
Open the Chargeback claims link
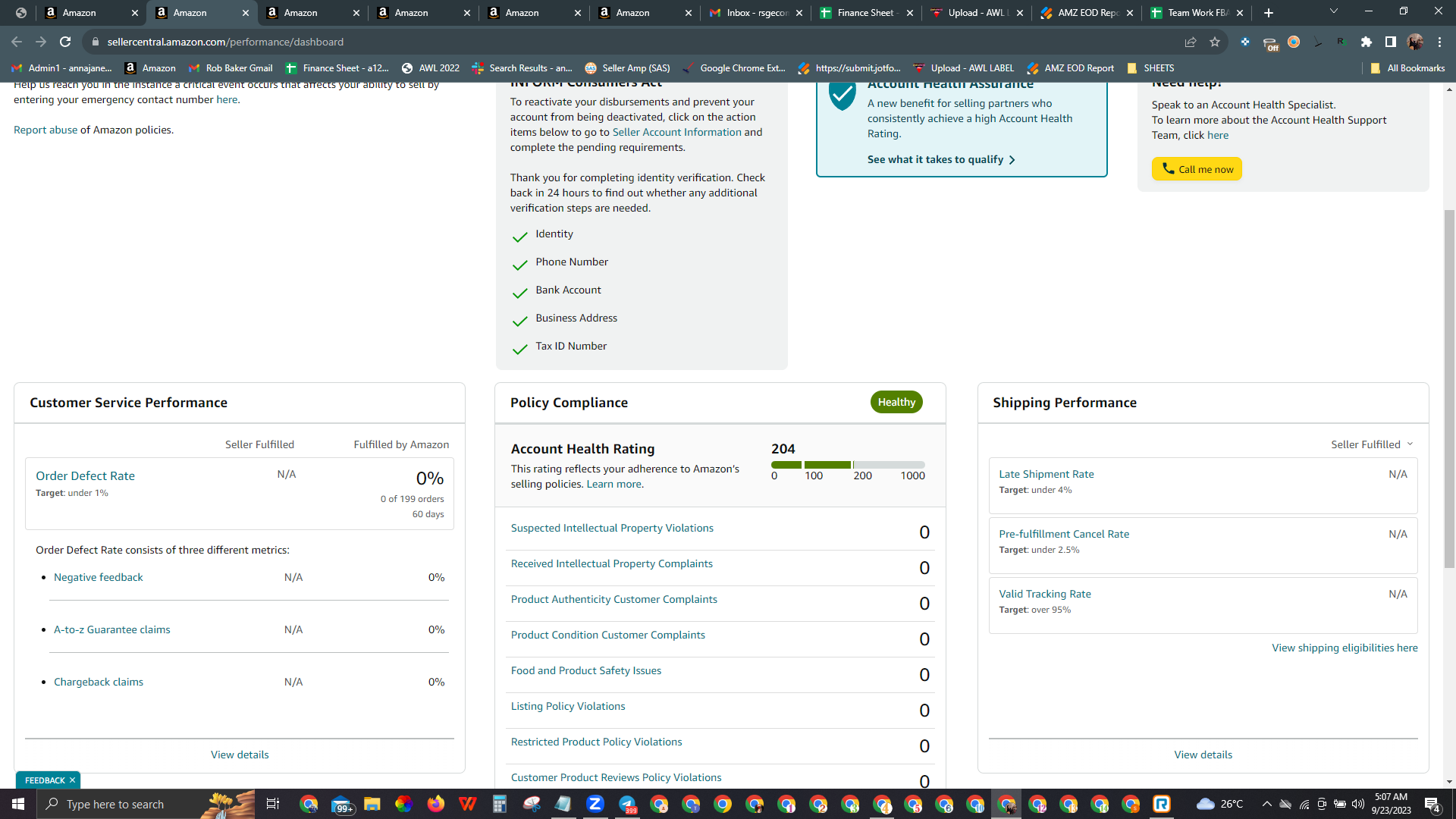pos(98,682)
